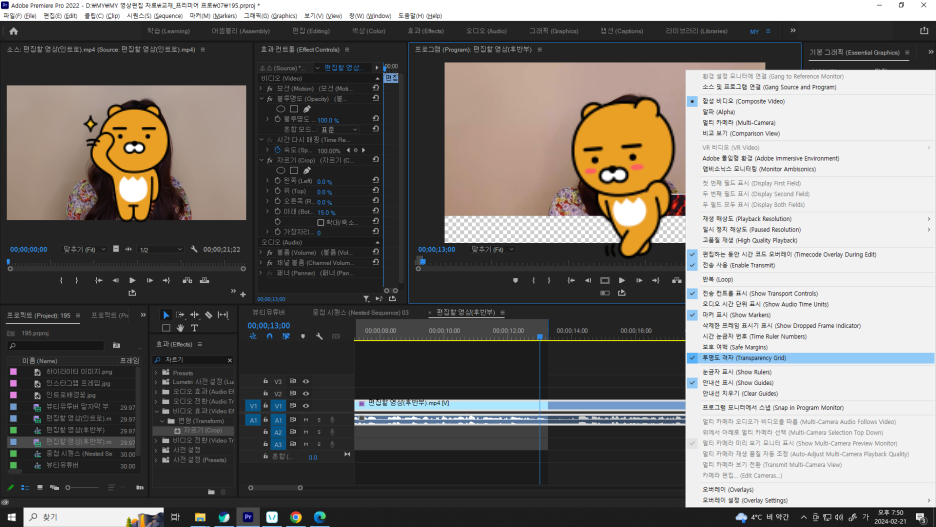
Task: Click Project panel thumbnail zoom slider
Action: [68, 488]
